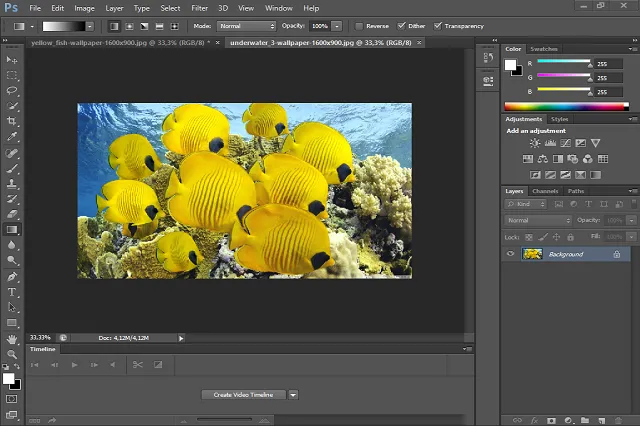Image resolution: width=640 pixels, height=426 pixels.
Task: Open the tool preset picker arrow
Action: tap(32, 27)
